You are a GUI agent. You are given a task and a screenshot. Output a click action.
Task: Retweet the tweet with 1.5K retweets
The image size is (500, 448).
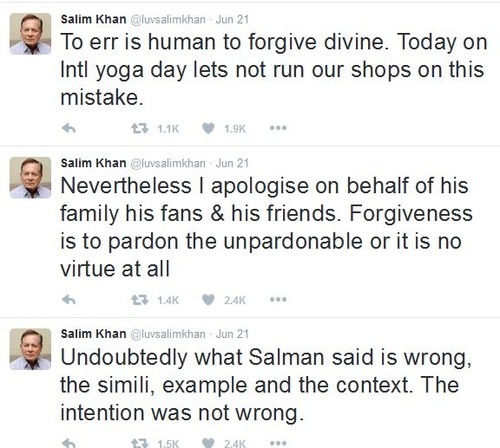[139, 443]
